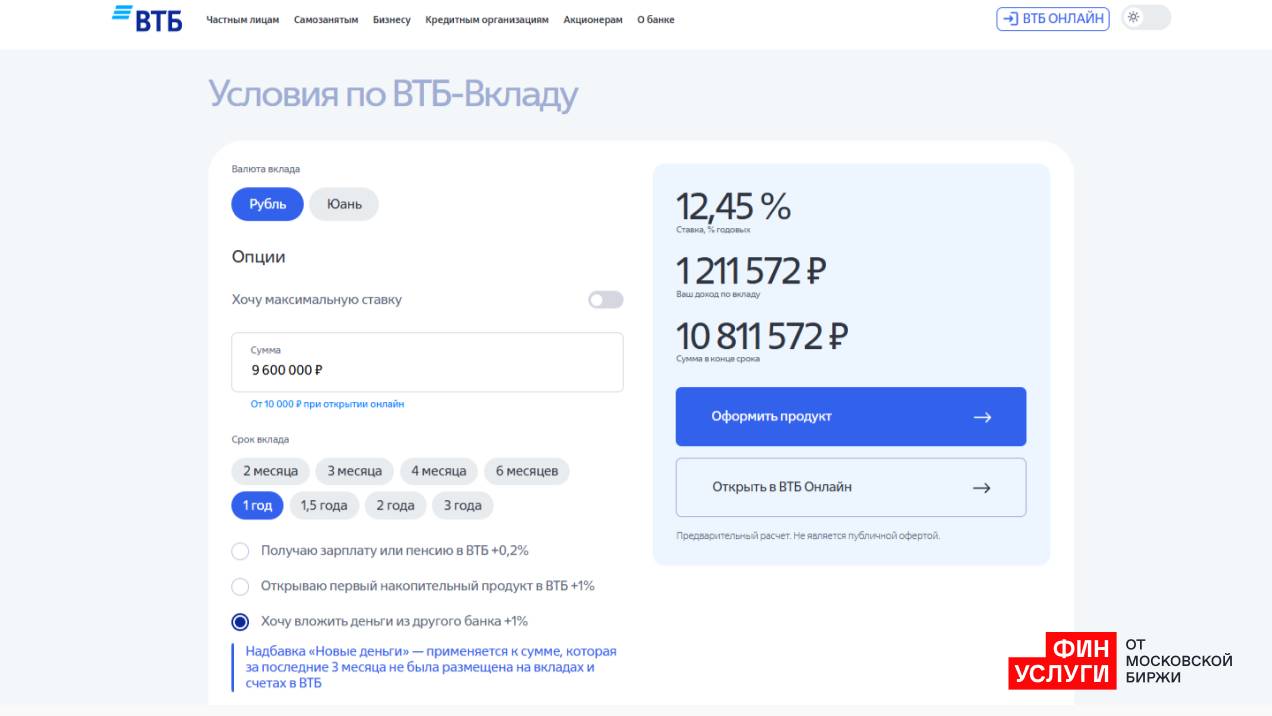The image size is (1272, 716).
Task: Click the VTB logo icon
Action: (147, 19)
